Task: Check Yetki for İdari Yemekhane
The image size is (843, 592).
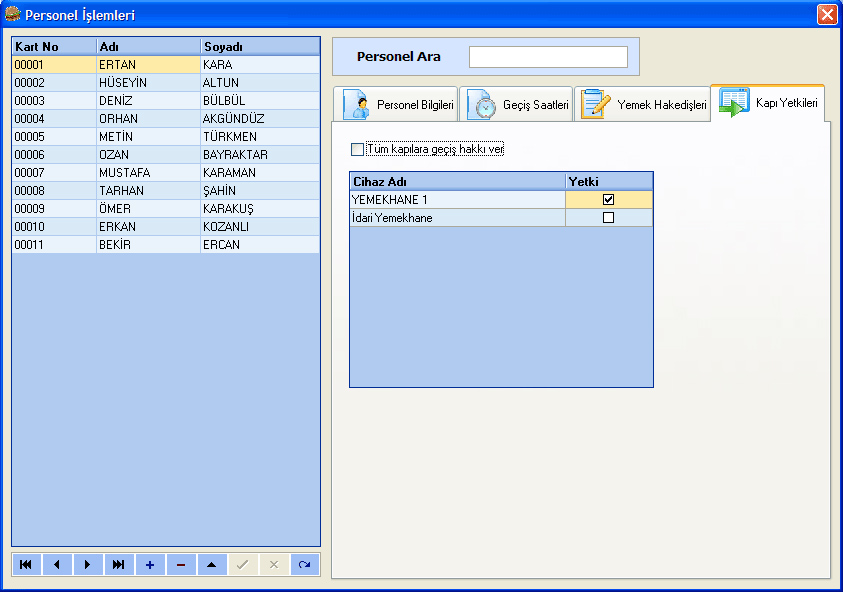Action: [608, 218]
